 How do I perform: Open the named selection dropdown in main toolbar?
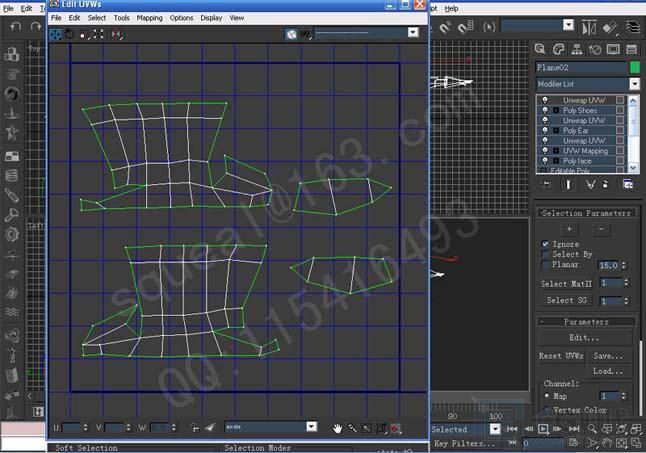point(569,25)
